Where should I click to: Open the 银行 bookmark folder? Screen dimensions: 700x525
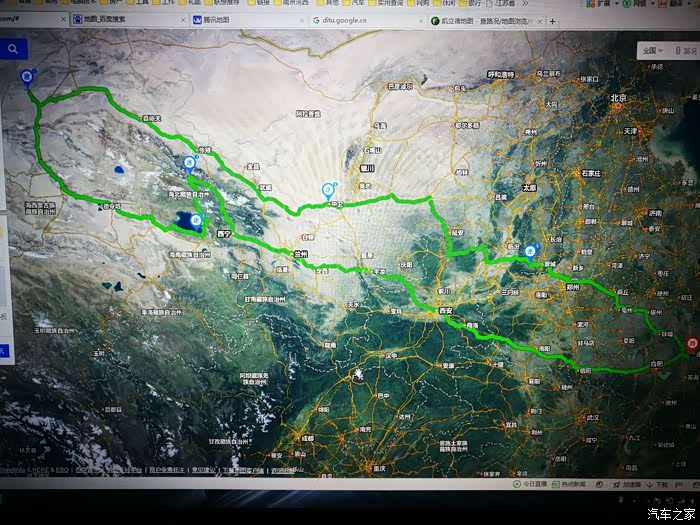click(x=470, y=2)
